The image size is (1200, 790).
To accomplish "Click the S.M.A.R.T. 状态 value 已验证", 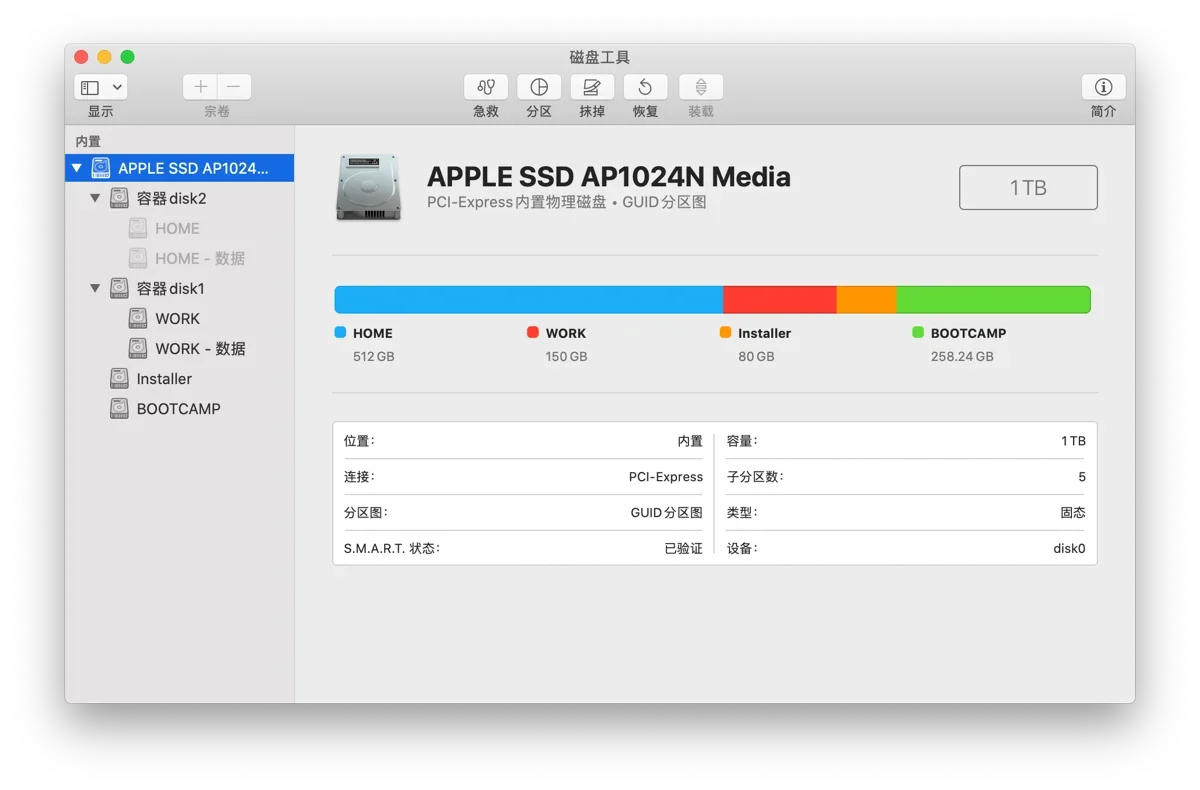I will point(684,549).
